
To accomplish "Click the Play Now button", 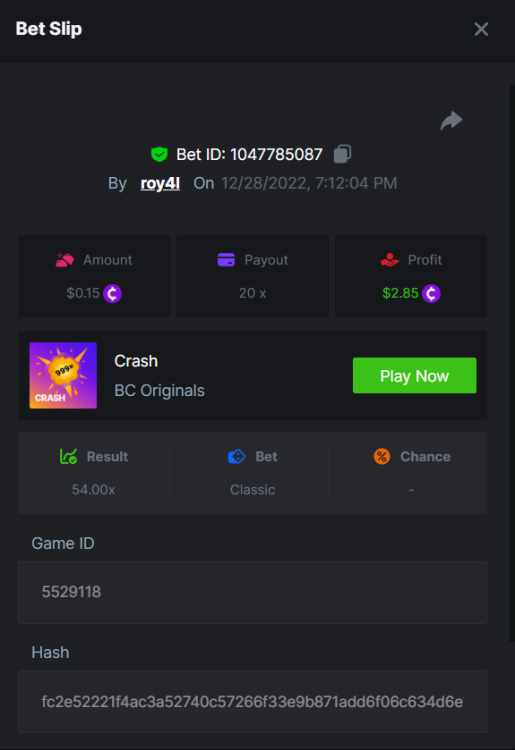I will coord(415,375).
